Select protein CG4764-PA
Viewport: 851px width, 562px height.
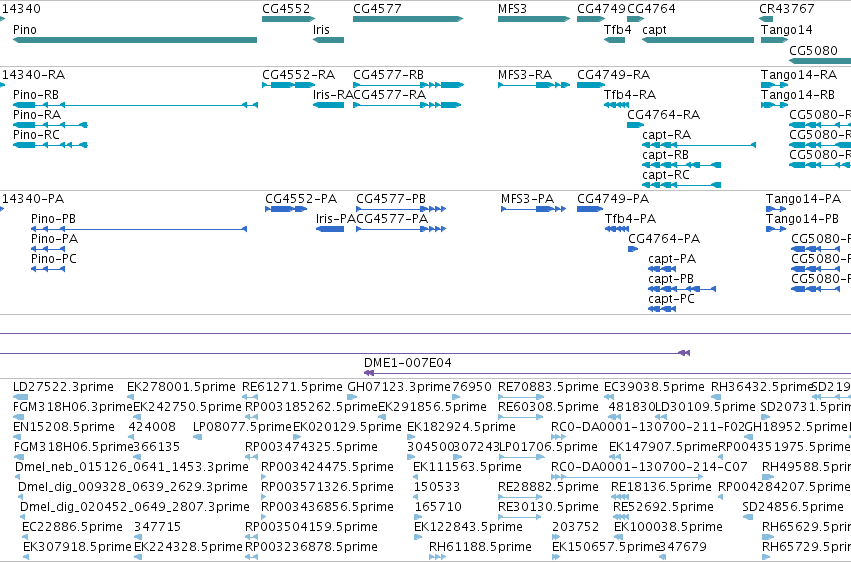(633, 249)
